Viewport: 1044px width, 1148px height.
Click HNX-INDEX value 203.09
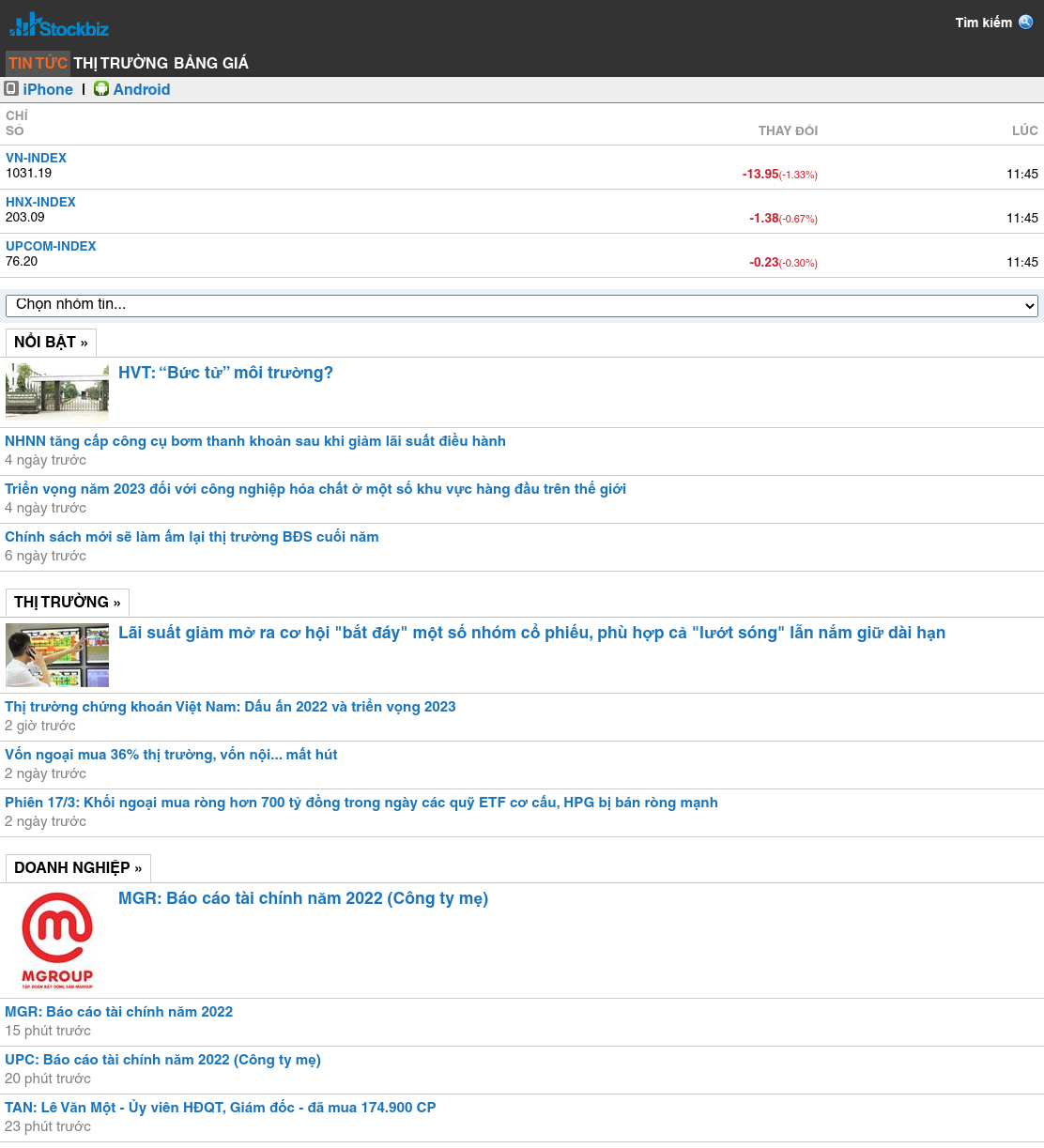(25, 217)
